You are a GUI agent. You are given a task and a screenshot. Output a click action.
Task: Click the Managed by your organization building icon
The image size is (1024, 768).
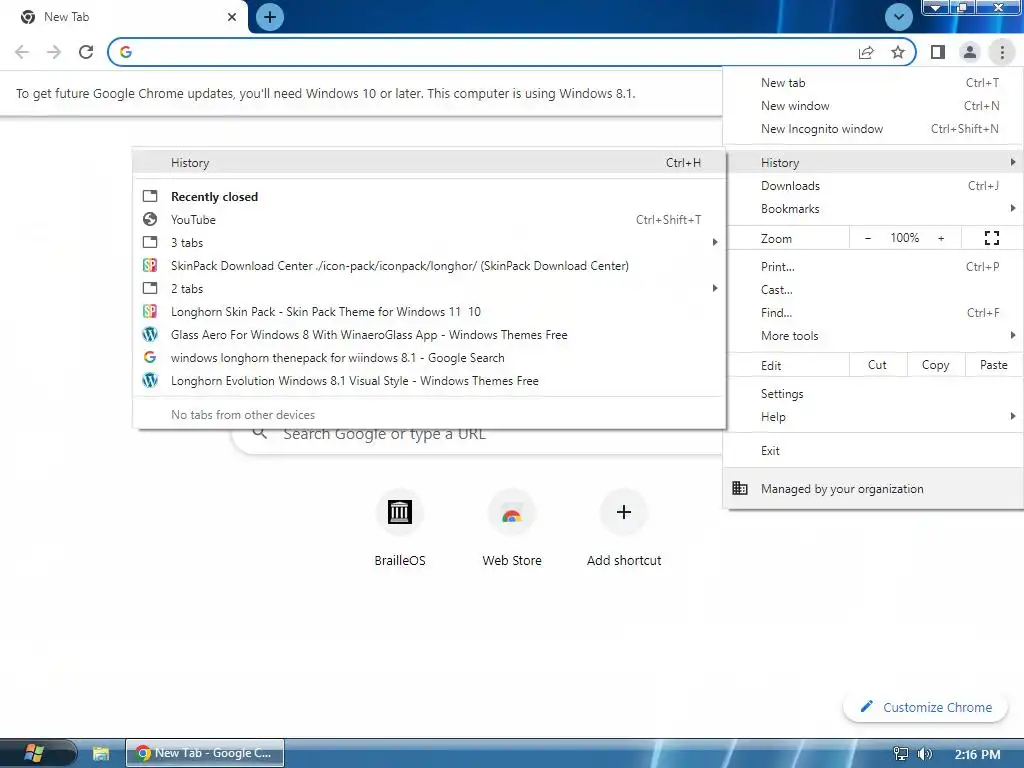[x=740, y=488]
